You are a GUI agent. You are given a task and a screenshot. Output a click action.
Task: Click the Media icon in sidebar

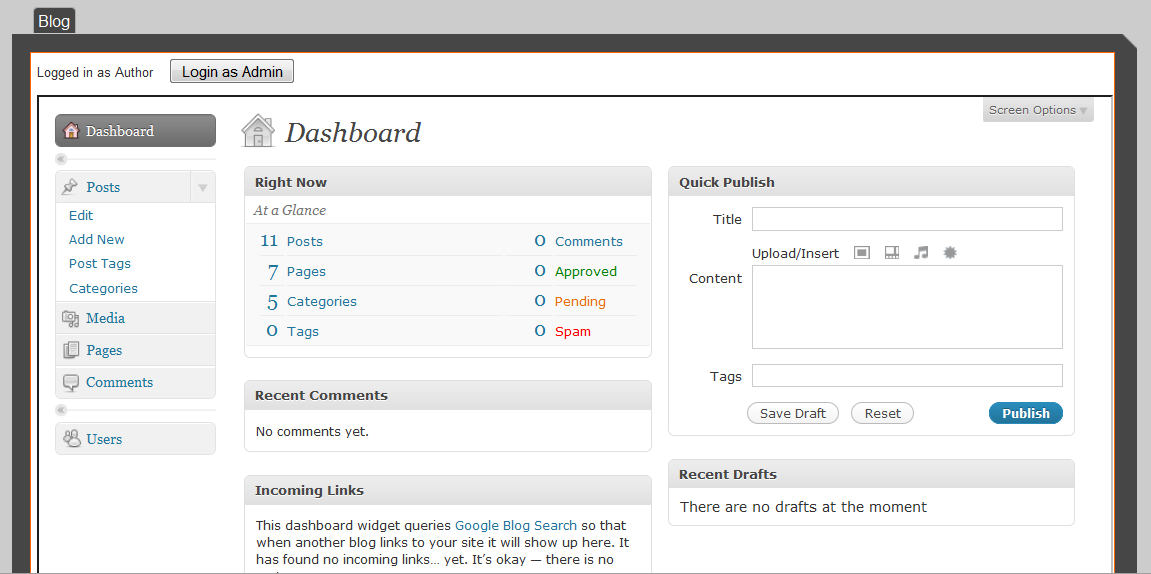pos(70,318)
